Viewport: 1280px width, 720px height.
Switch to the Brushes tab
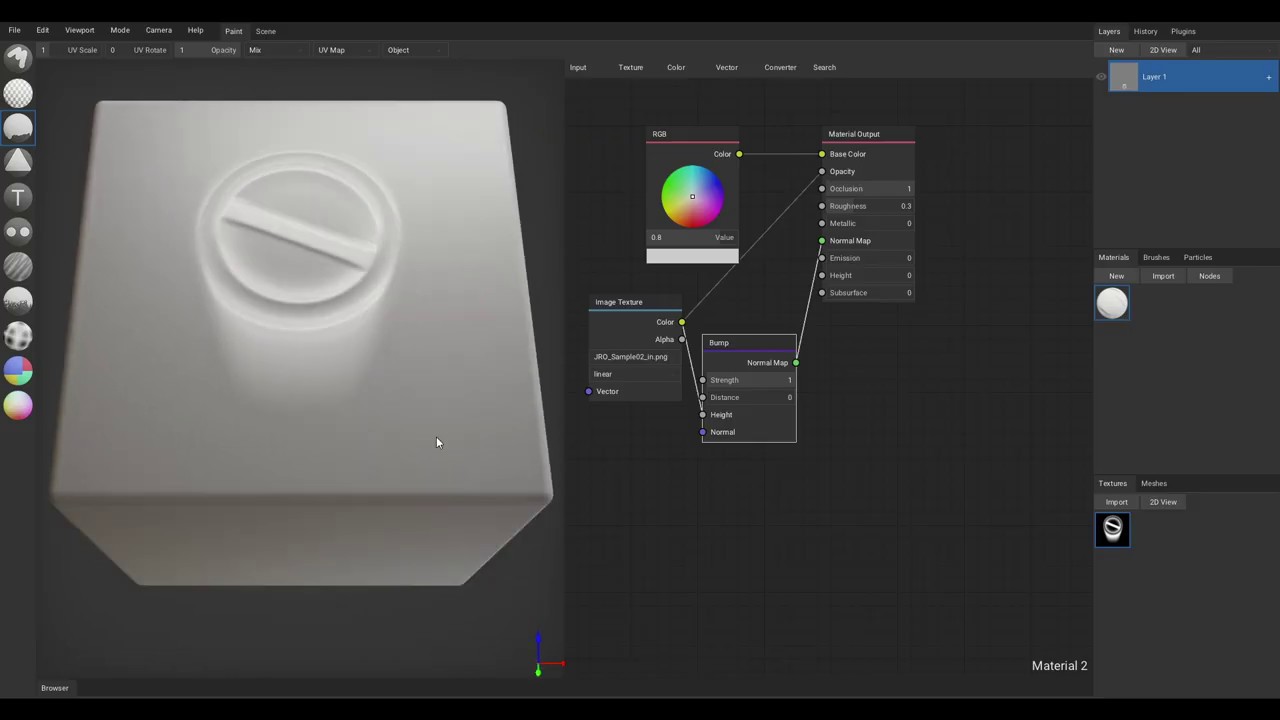[x=1156, y=257]
